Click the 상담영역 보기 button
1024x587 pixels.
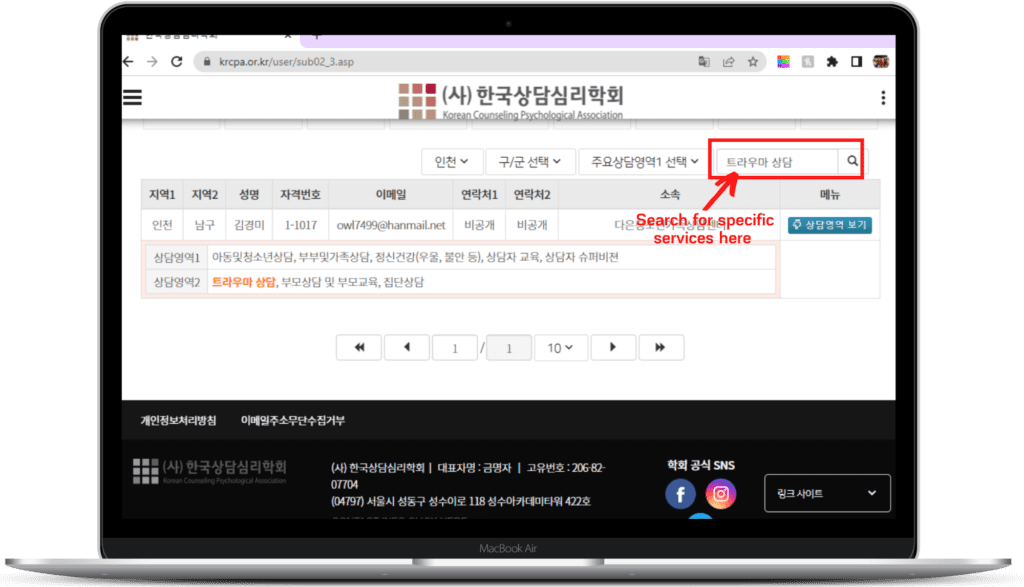(829, 225)
